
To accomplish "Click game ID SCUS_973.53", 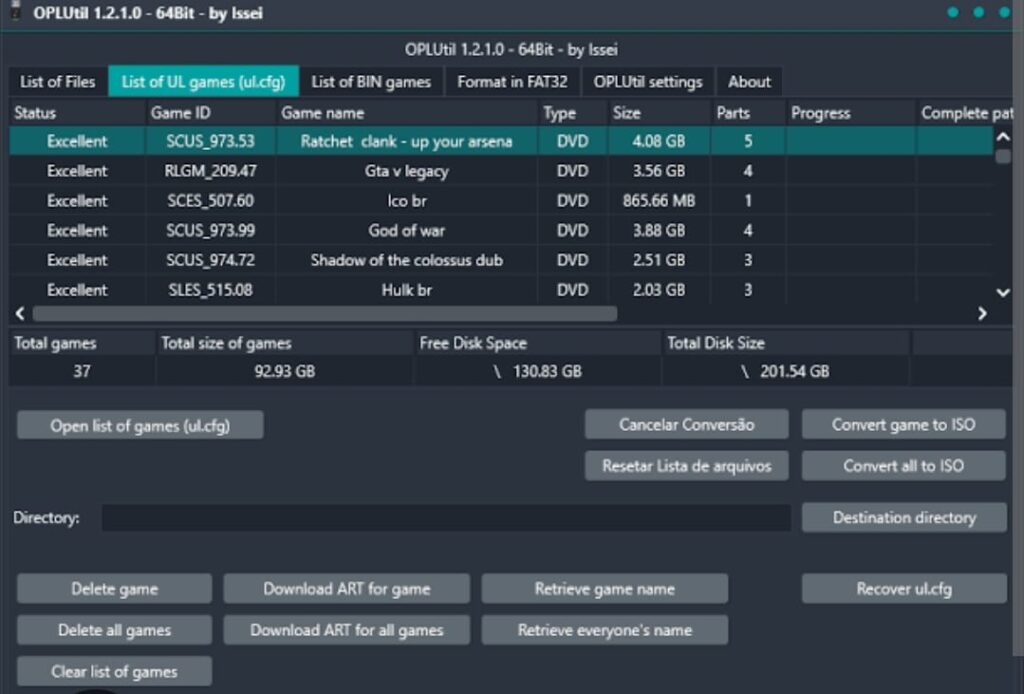I will (210, 141).
